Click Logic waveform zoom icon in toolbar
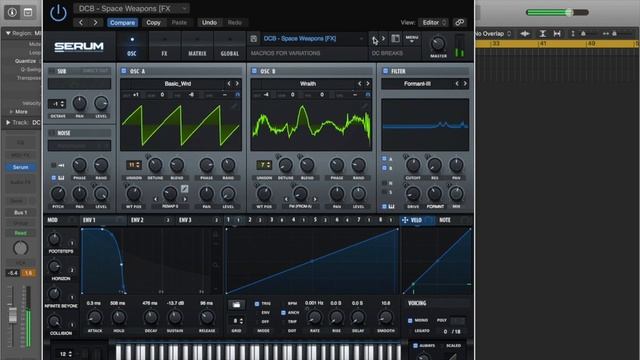The image size is (640, 360). pyautogui.click(x=525, y=33)
